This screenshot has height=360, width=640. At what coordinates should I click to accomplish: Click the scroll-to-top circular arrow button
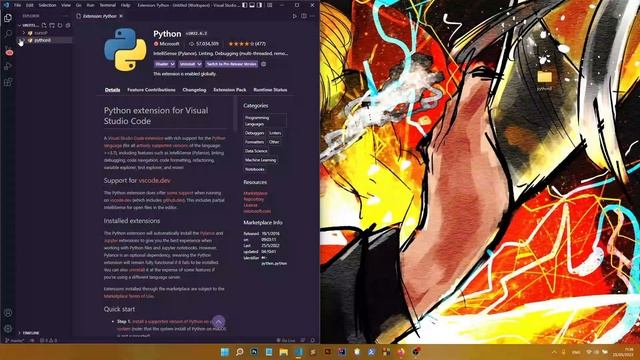(218, 322)
